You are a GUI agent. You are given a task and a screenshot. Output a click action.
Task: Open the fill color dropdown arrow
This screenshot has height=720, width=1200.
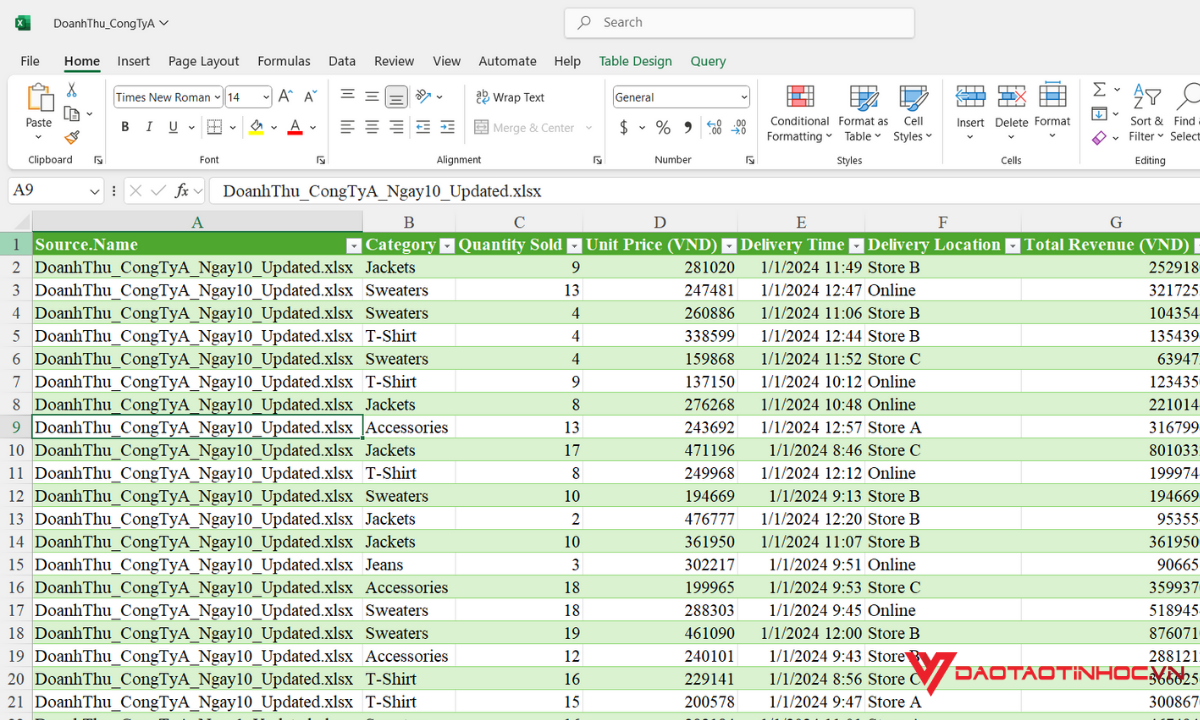click(x=273, y=127)
